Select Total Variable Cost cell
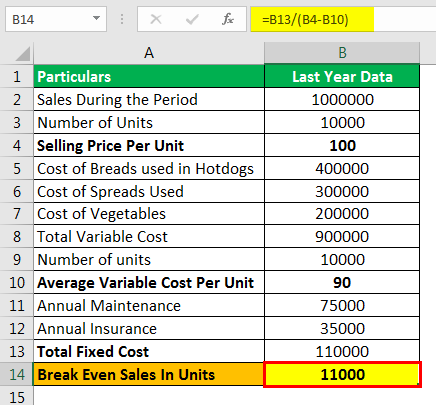Image resolution: width=436 pixels, height=405 pixels. pyautogui.click(x=149, y=236)
